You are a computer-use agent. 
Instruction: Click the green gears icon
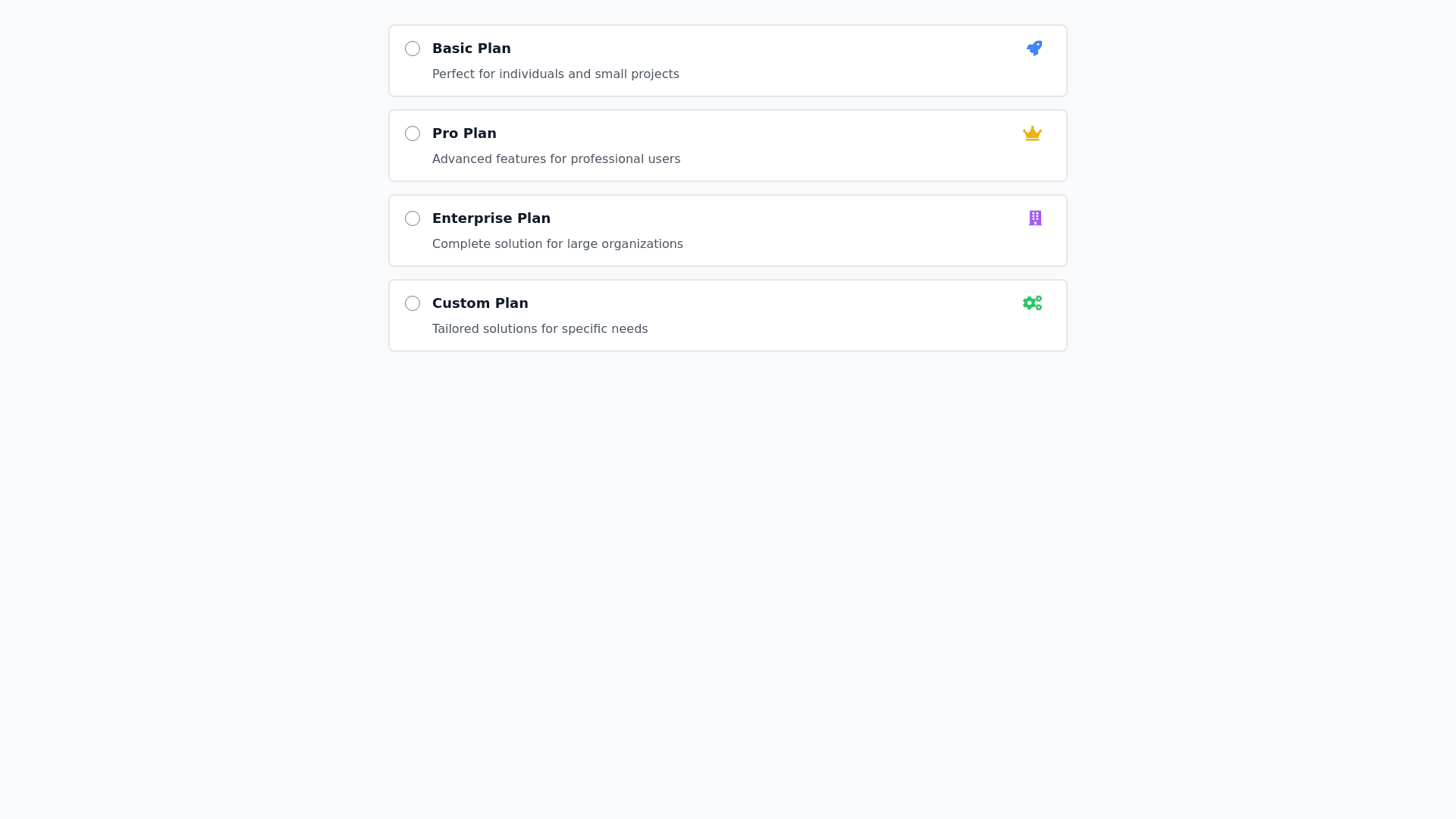[1032, 303]
